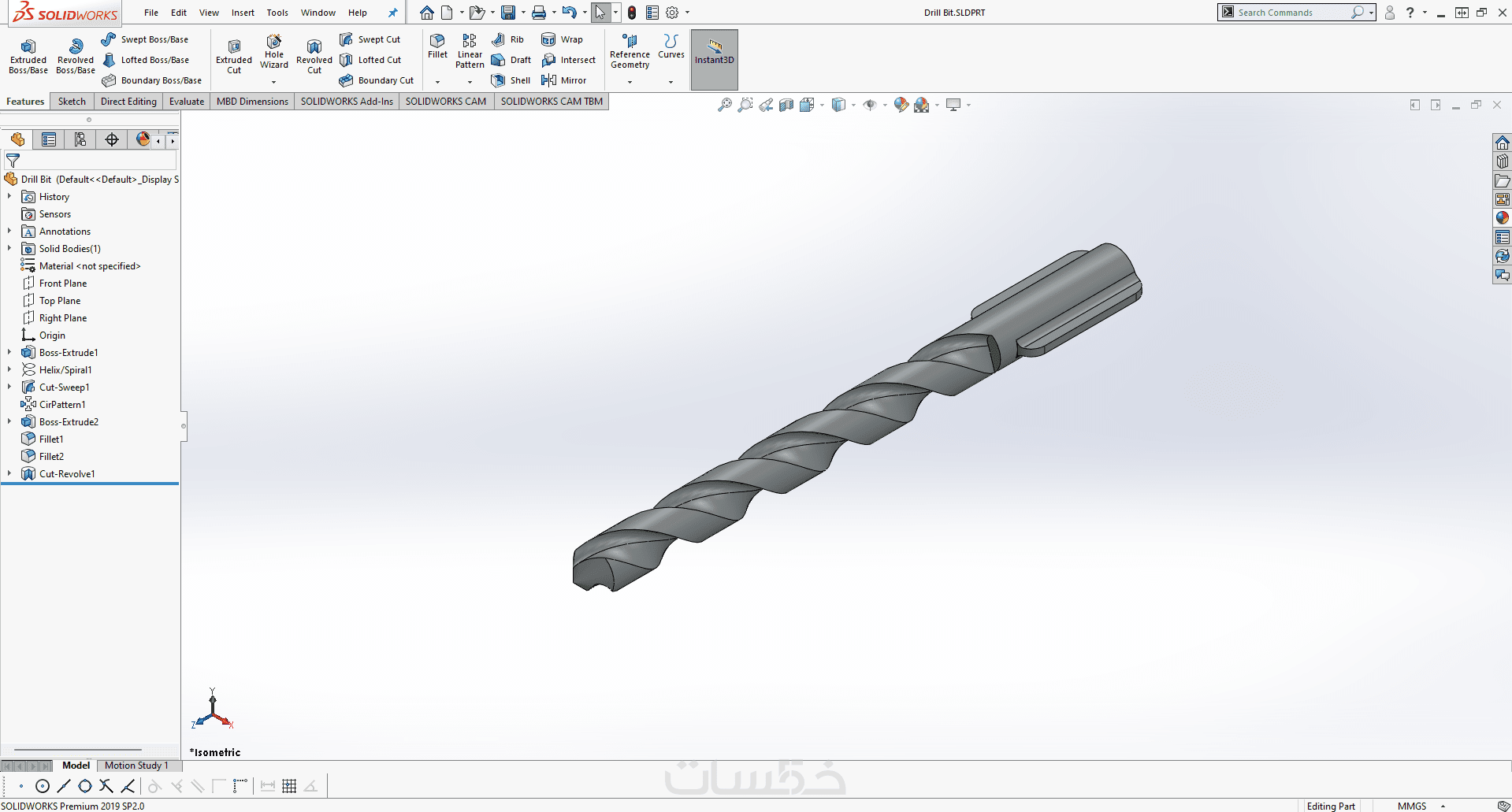Open the Motion Study 1 tab
Viewport: 1512px width, 812px height.
[x=136, y=766]
